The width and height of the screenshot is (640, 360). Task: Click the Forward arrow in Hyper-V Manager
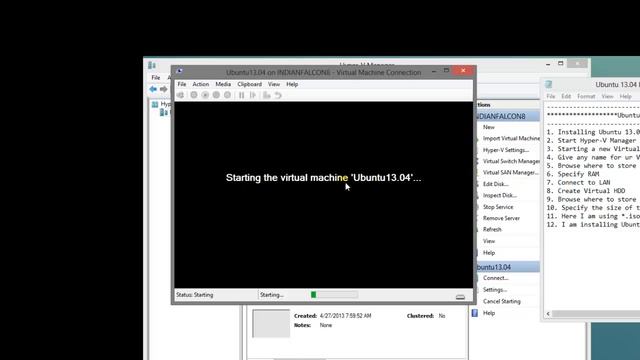coord(164,89)
